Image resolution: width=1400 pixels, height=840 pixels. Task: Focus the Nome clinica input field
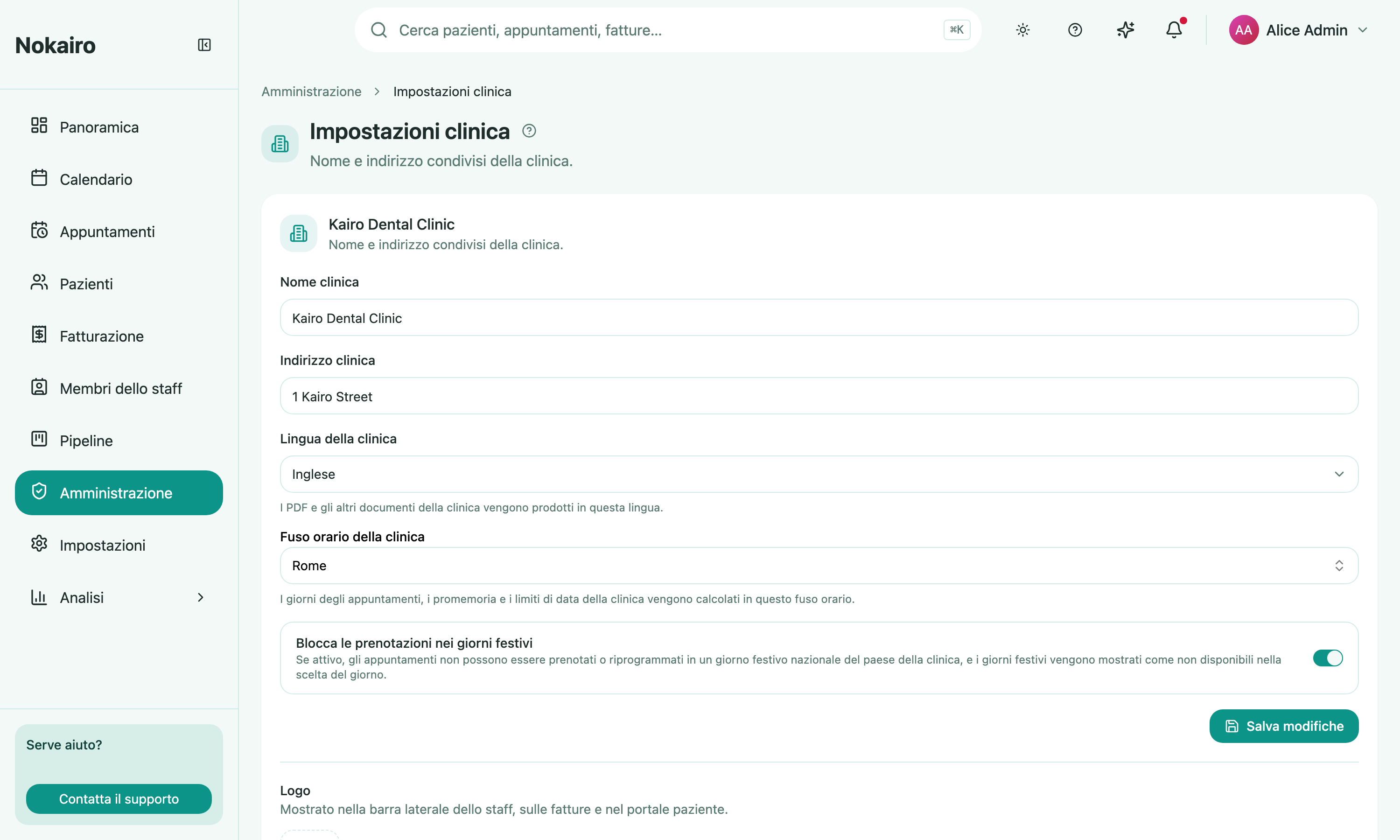(x=819, y=317)
